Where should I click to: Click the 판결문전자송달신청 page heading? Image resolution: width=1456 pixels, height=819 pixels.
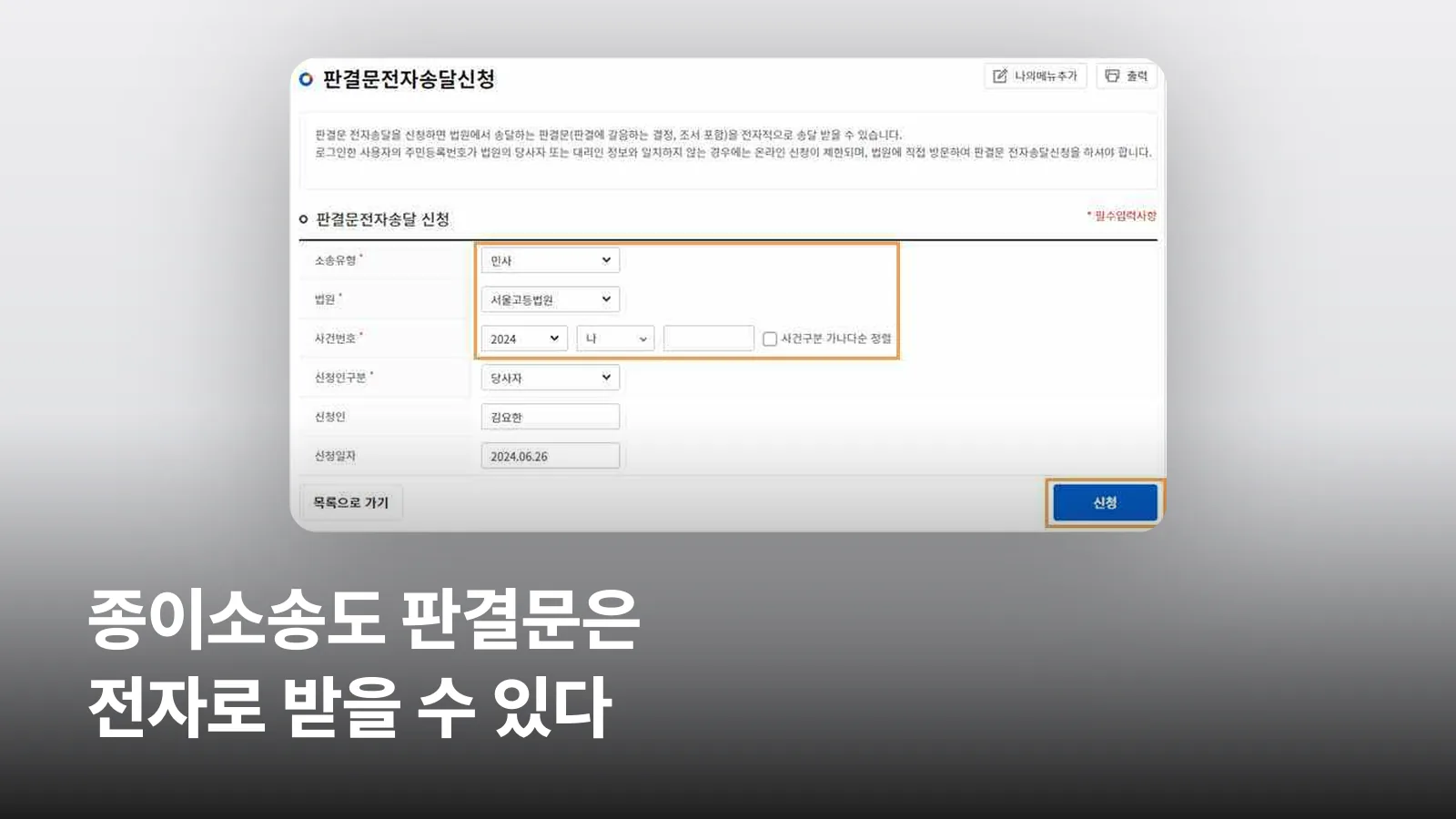click(x=409, y=79)
